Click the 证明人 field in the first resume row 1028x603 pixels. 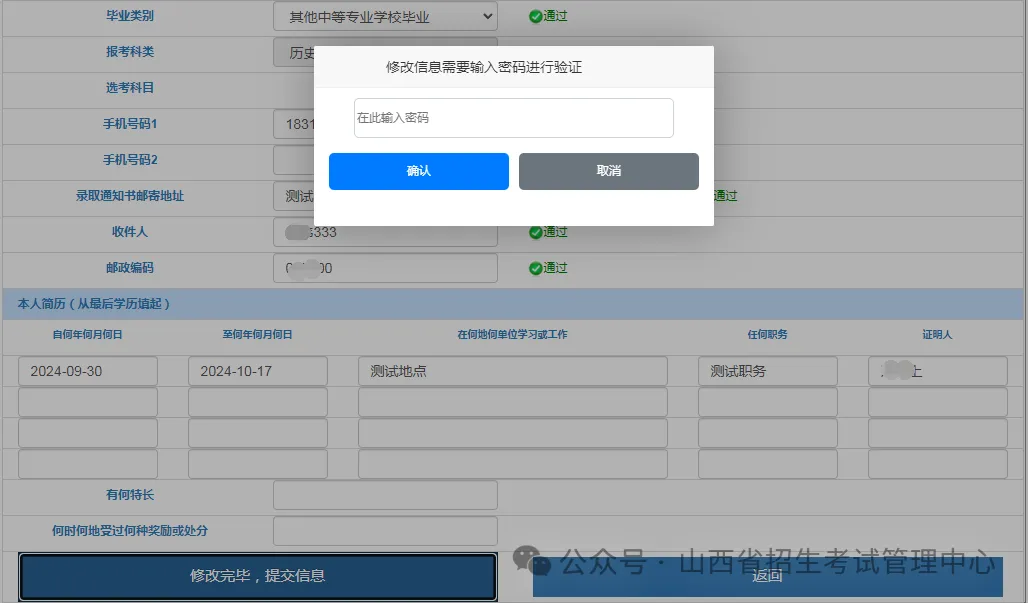[938, 371]
